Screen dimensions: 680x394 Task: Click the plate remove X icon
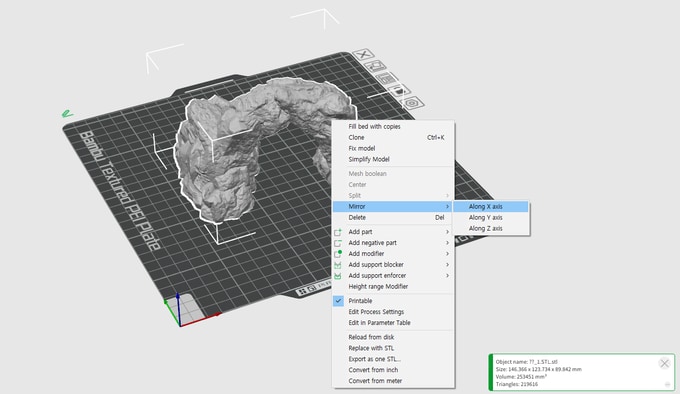363,55
